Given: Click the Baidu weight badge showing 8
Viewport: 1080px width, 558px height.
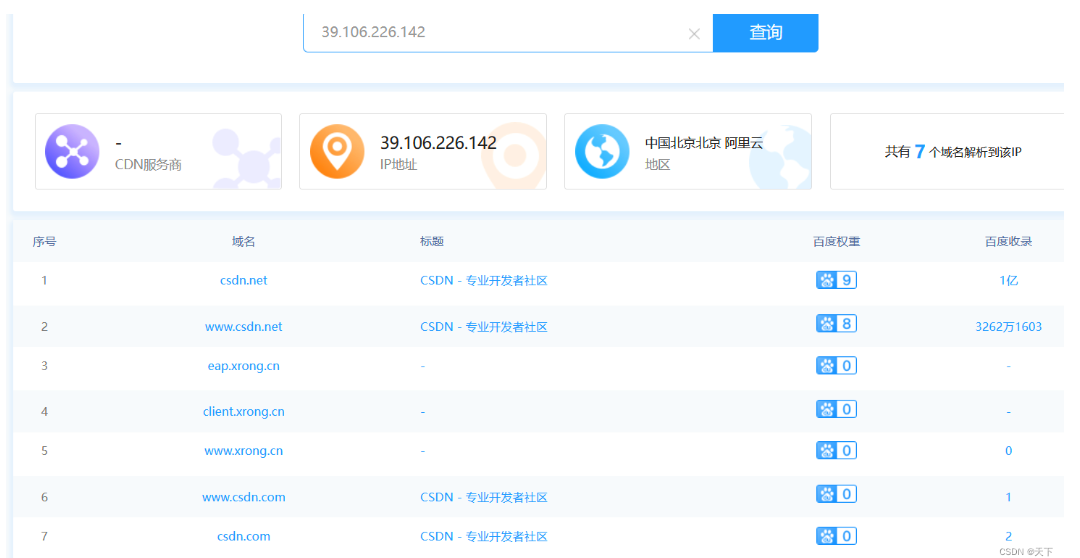Looking at the screenshot, I should pos(836,324).
